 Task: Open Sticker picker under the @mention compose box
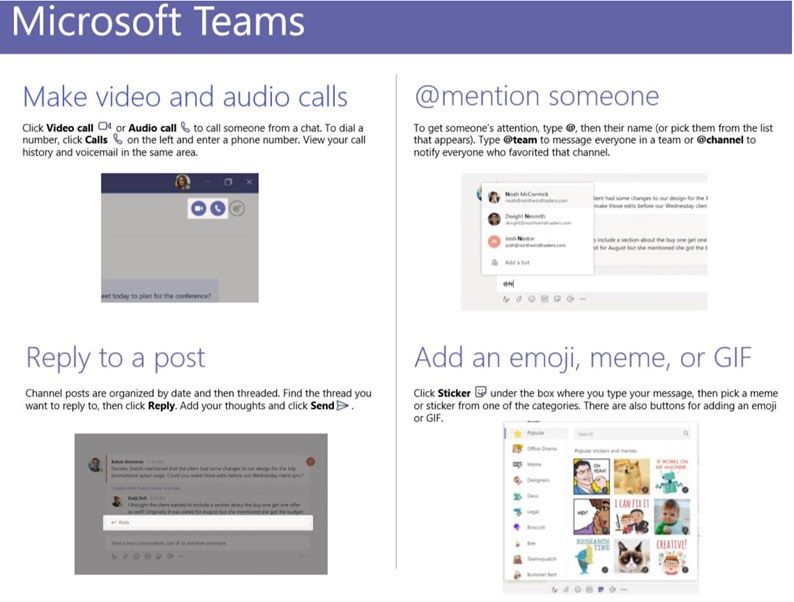(x=557, y=299)
